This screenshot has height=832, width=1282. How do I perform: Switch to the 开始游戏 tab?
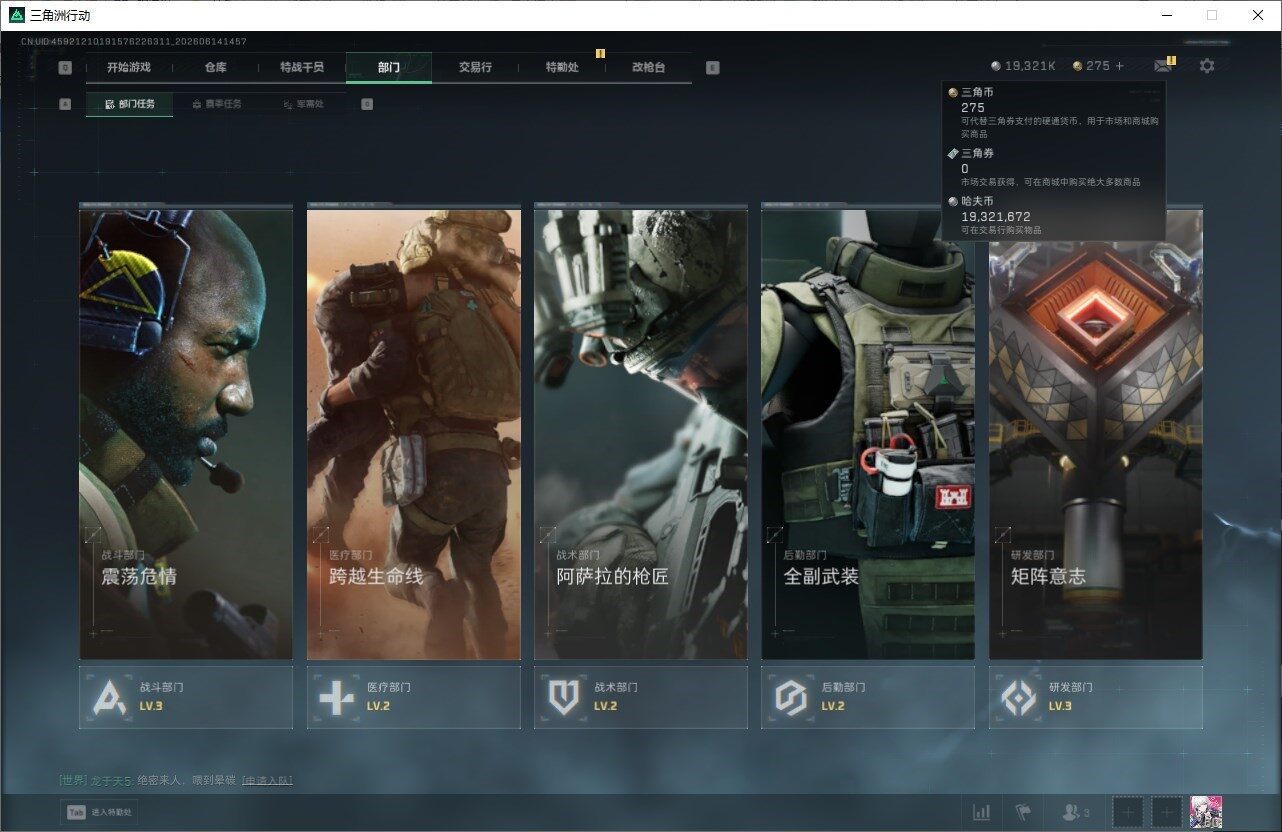pyautogui.click(x=129, y=67)
